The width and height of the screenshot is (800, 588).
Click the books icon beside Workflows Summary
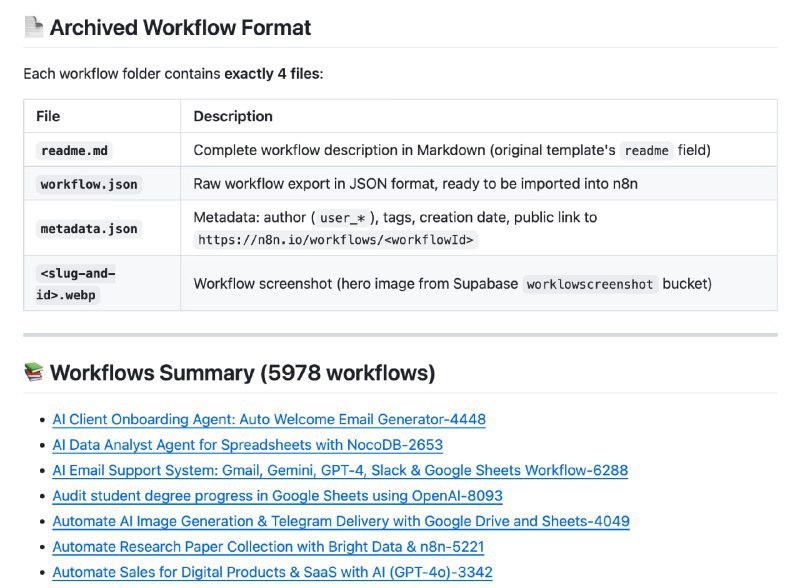[34, 372]
